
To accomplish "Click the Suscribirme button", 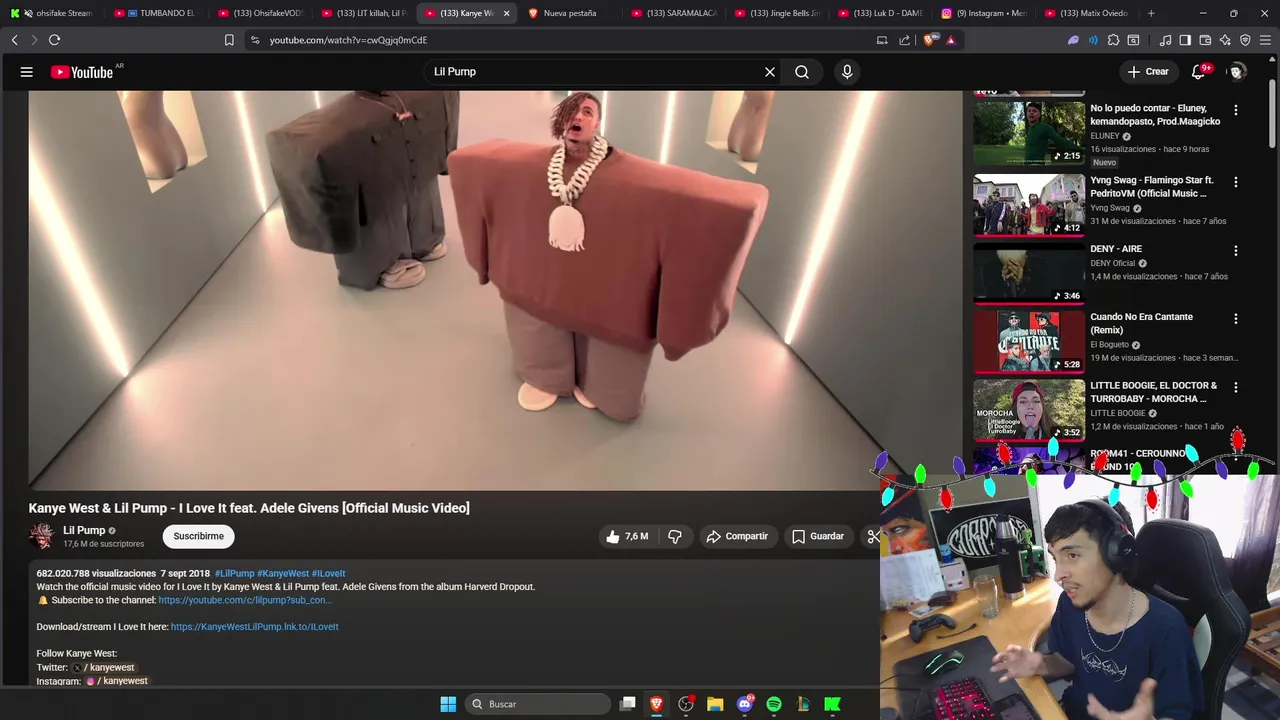I will (x=198, y=537).
